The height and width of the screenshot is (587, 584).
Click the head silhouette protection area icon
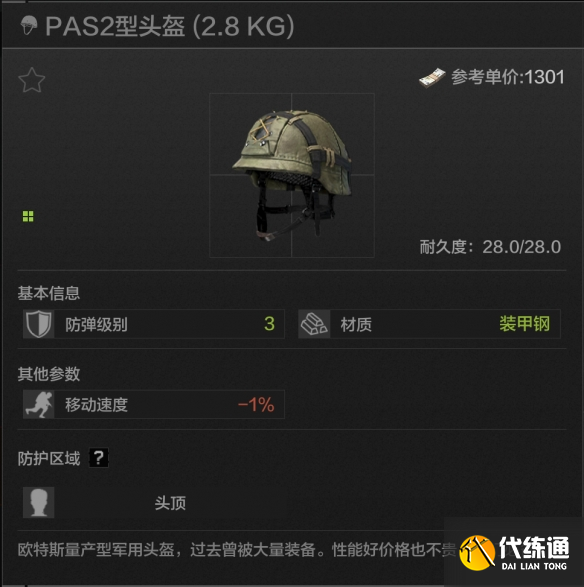(39, 502)
